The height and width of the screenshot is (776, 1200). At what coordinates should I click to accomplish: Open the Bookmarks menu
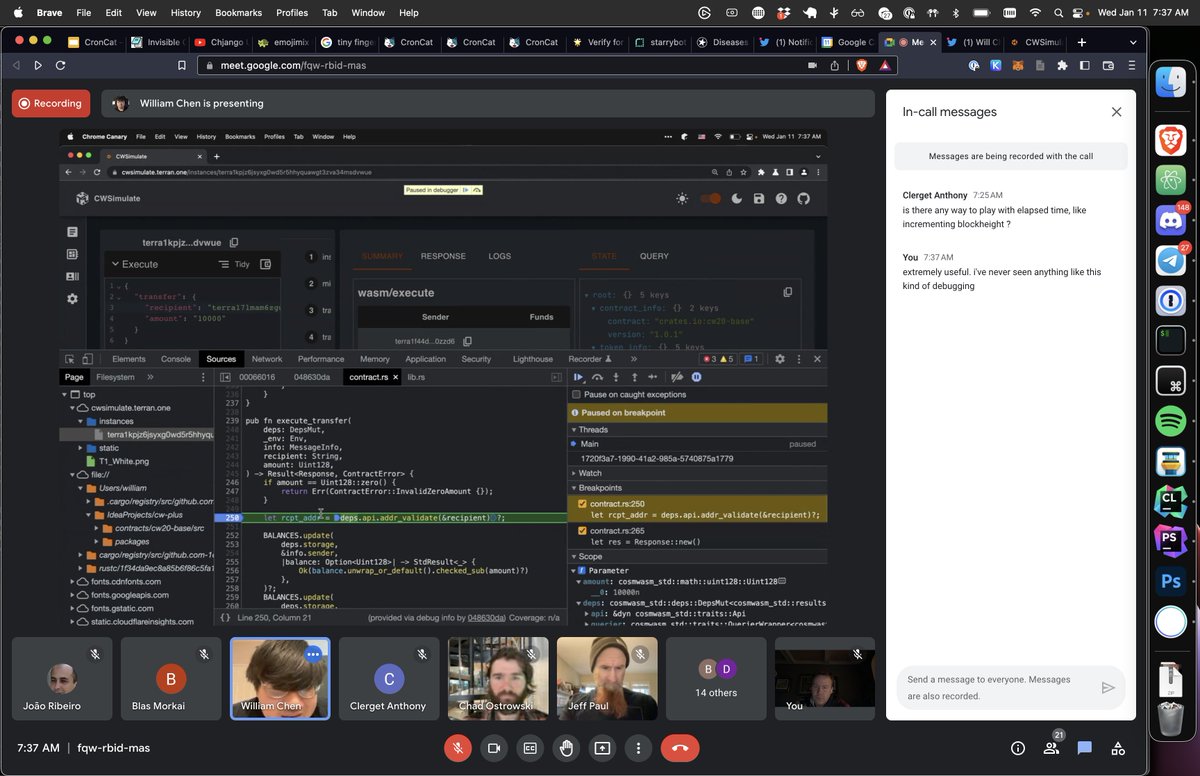(236, 13)
